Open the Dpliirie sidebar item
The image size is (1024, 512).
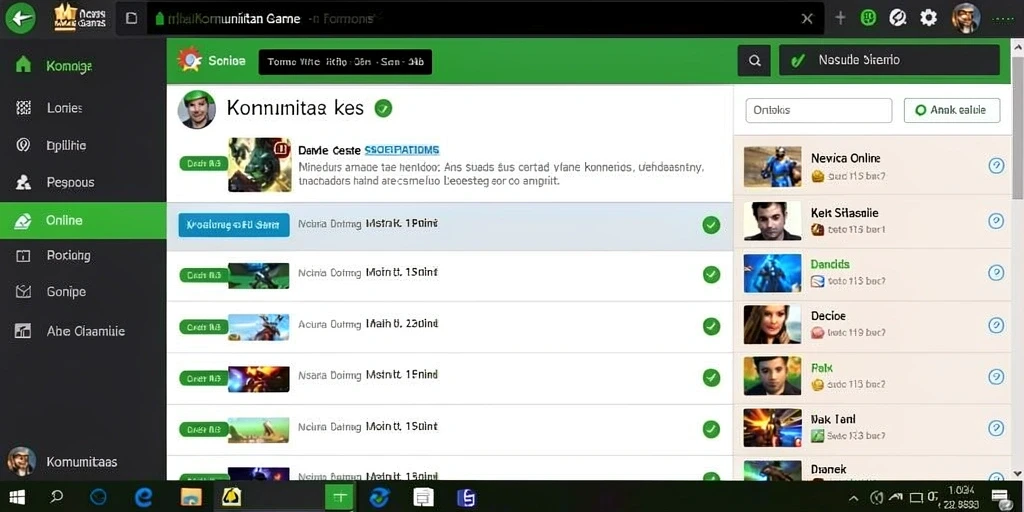pyautogui.click(x=83, y=145)
